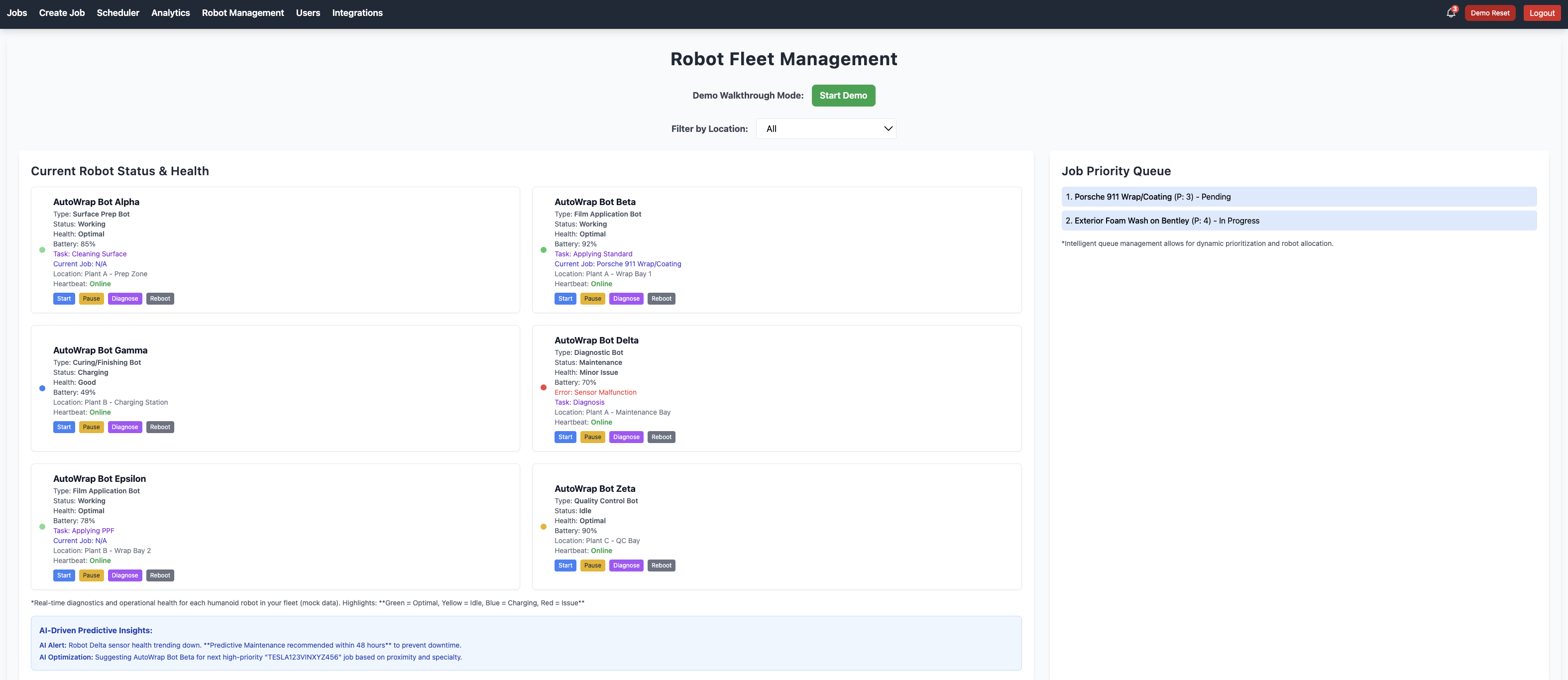1568x680 pixels.
Task: Click Task: Applying PPF on Bot Epsilon
Action: click(84, 531)
